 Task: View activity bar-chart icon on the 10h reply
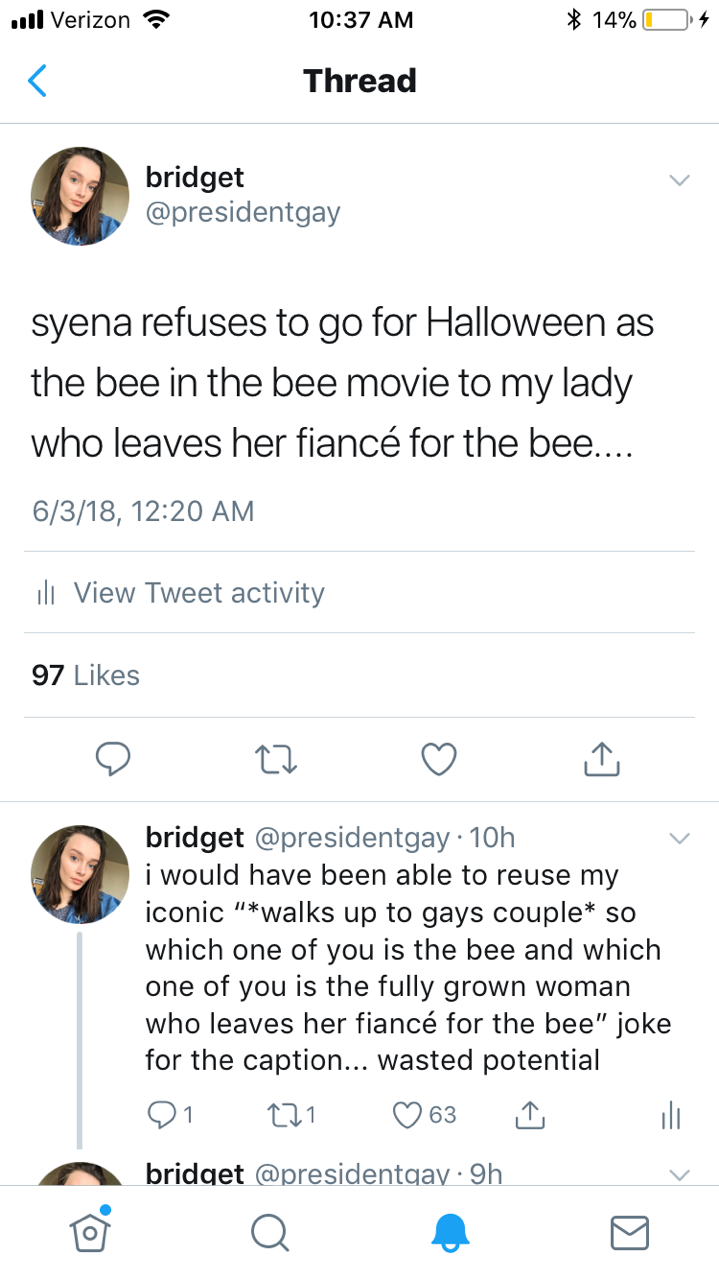click(x=671, y=1115)
